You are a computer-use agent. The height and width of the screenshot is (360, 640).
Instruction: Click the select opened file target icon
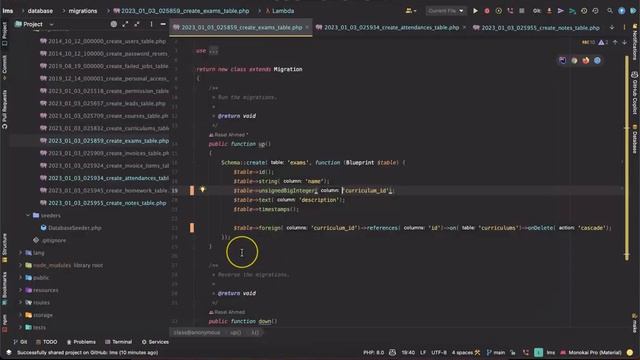coord(114,24)
